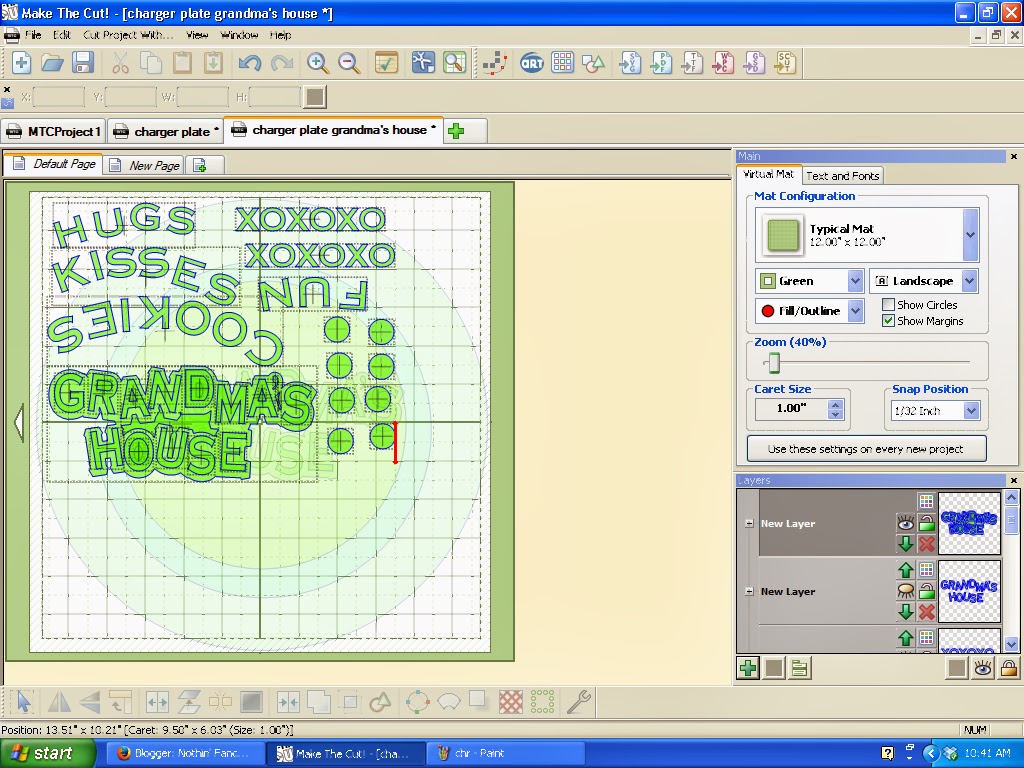Open the Green mat color dropdown
The height and width of the screenshot is (768, 1024).
[x=855, y=281]
